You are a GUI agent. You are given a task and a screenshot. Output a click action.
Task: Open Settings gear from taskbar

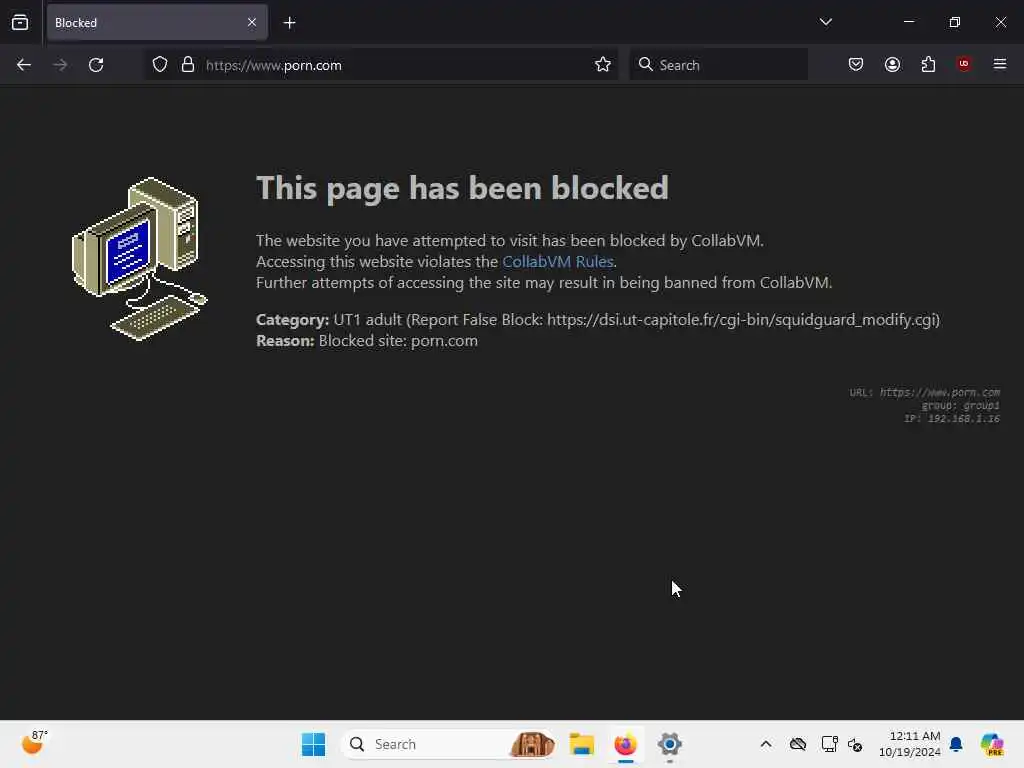pyautogui.click(x=670, y=744)
